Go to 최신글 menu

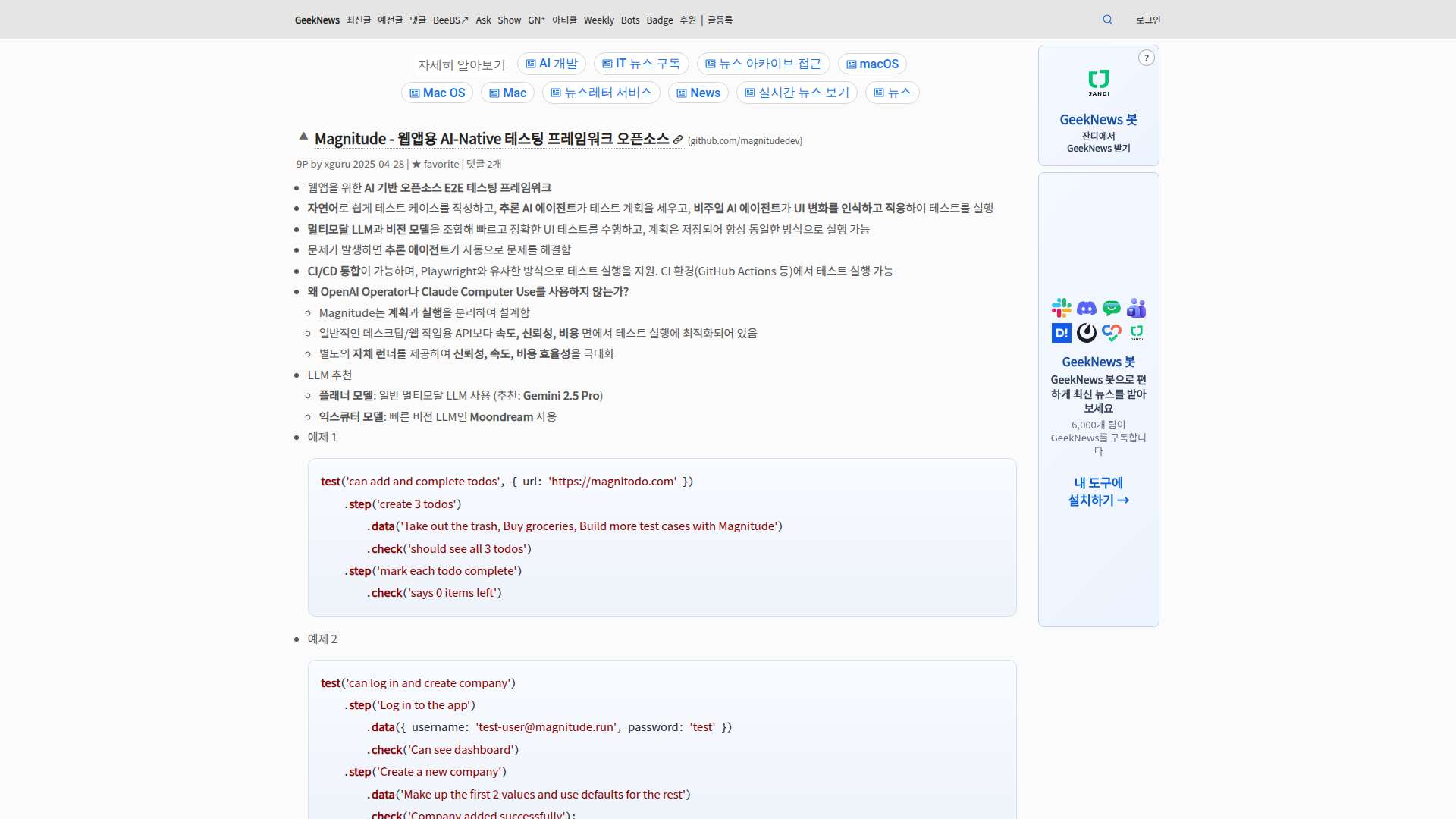click(x=359, y=20)
